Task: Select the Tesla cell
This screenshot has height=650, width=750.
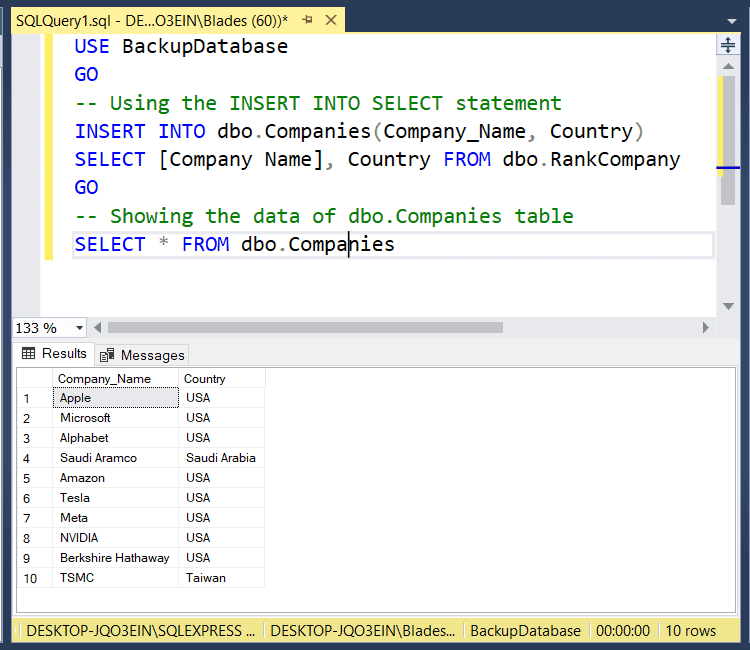Action: [x=115, y=498]
